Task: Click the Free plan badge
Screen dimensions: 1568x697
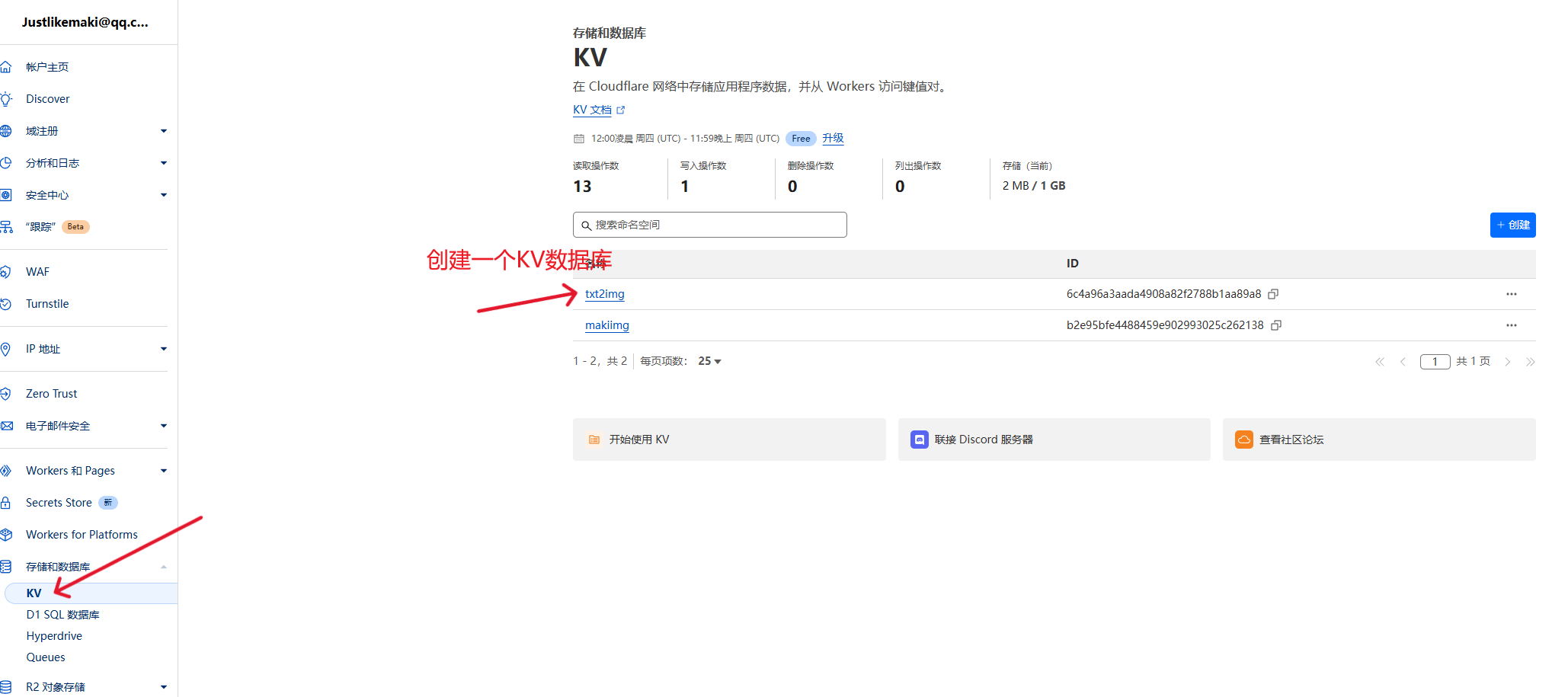Action: pyautogui.click(x=801, y=139)
